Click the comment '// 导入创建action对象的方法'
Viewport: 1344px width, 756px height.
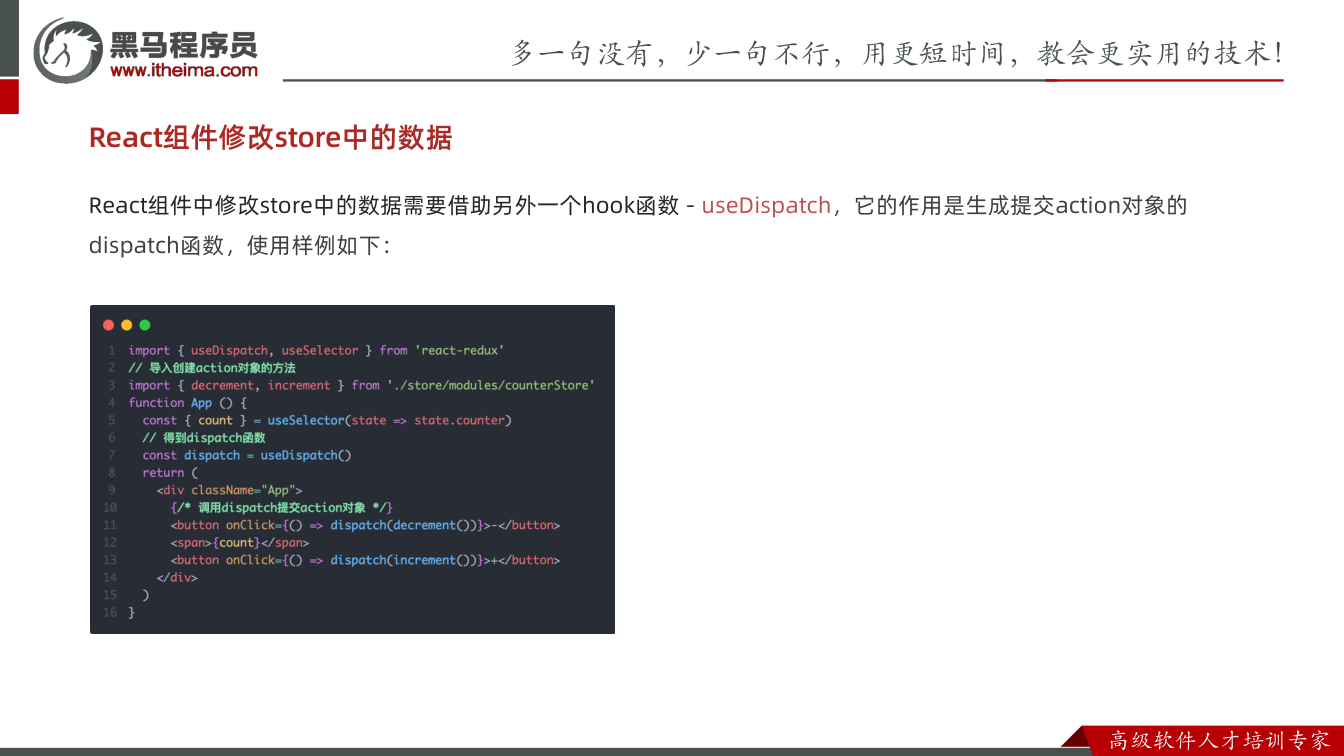coord(212,368)
